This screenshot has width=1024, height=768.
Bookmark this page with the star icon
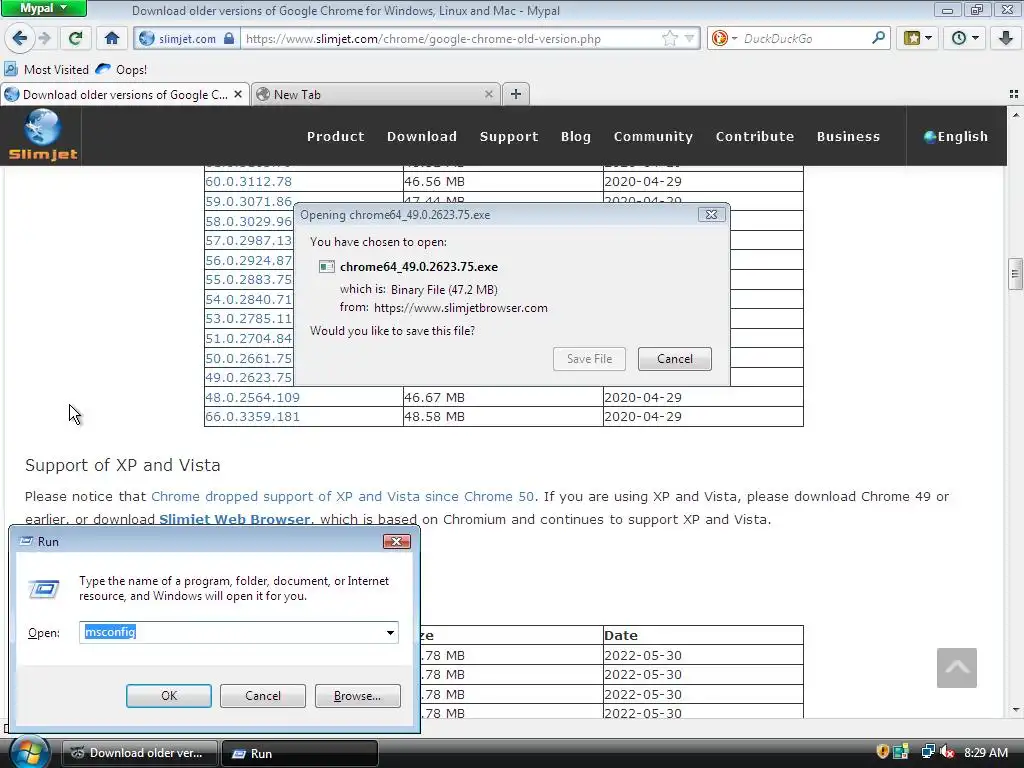[670, 39]
